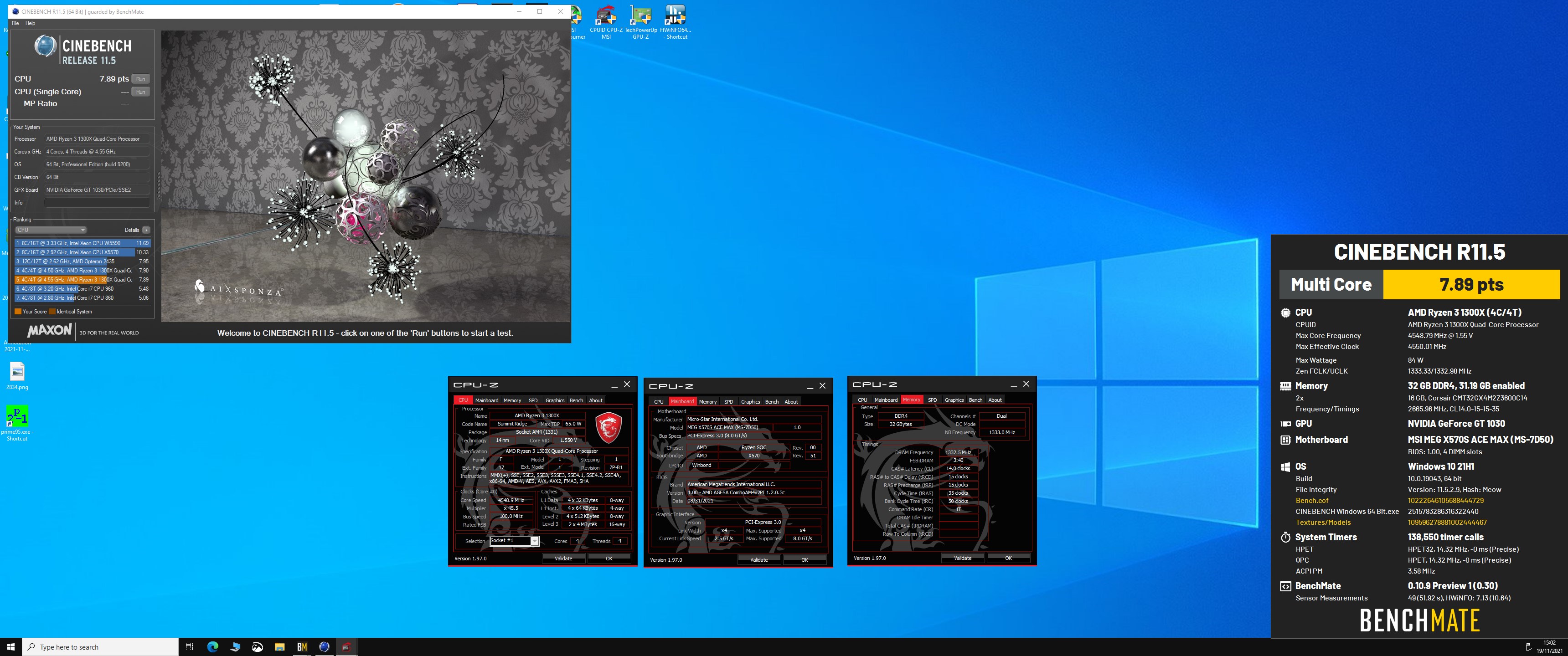
Task: Click the Info input field in Your System
Action: (x=97, y=203)
